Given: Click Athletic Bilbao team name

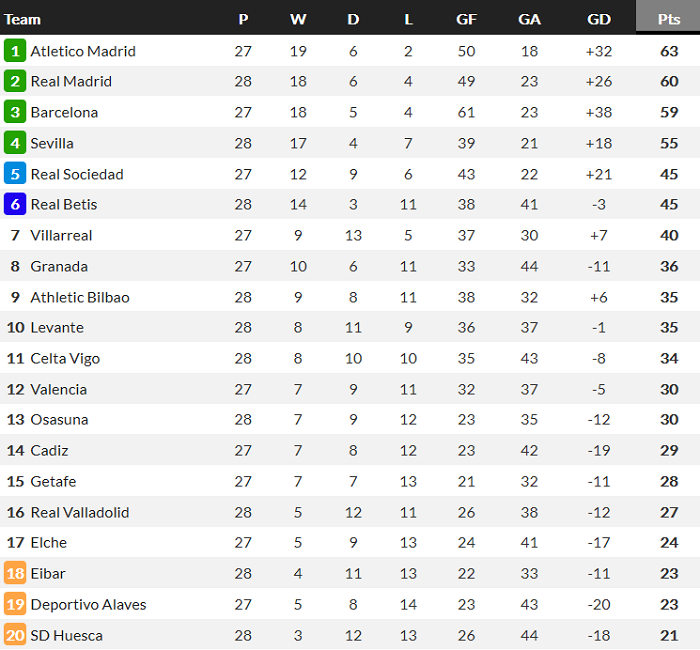Looking at the screenshot, I should point(80,297).
